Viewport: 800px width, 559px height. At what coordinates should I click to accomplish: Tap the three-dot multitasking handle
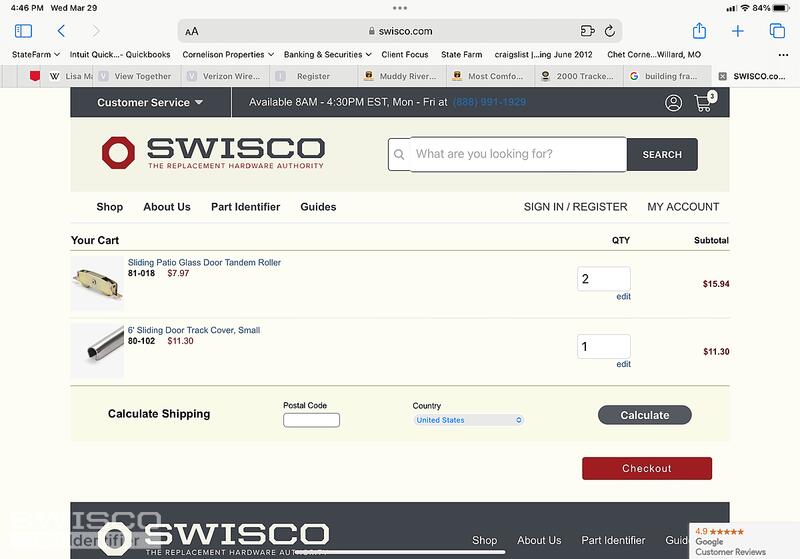coord(400,8)
